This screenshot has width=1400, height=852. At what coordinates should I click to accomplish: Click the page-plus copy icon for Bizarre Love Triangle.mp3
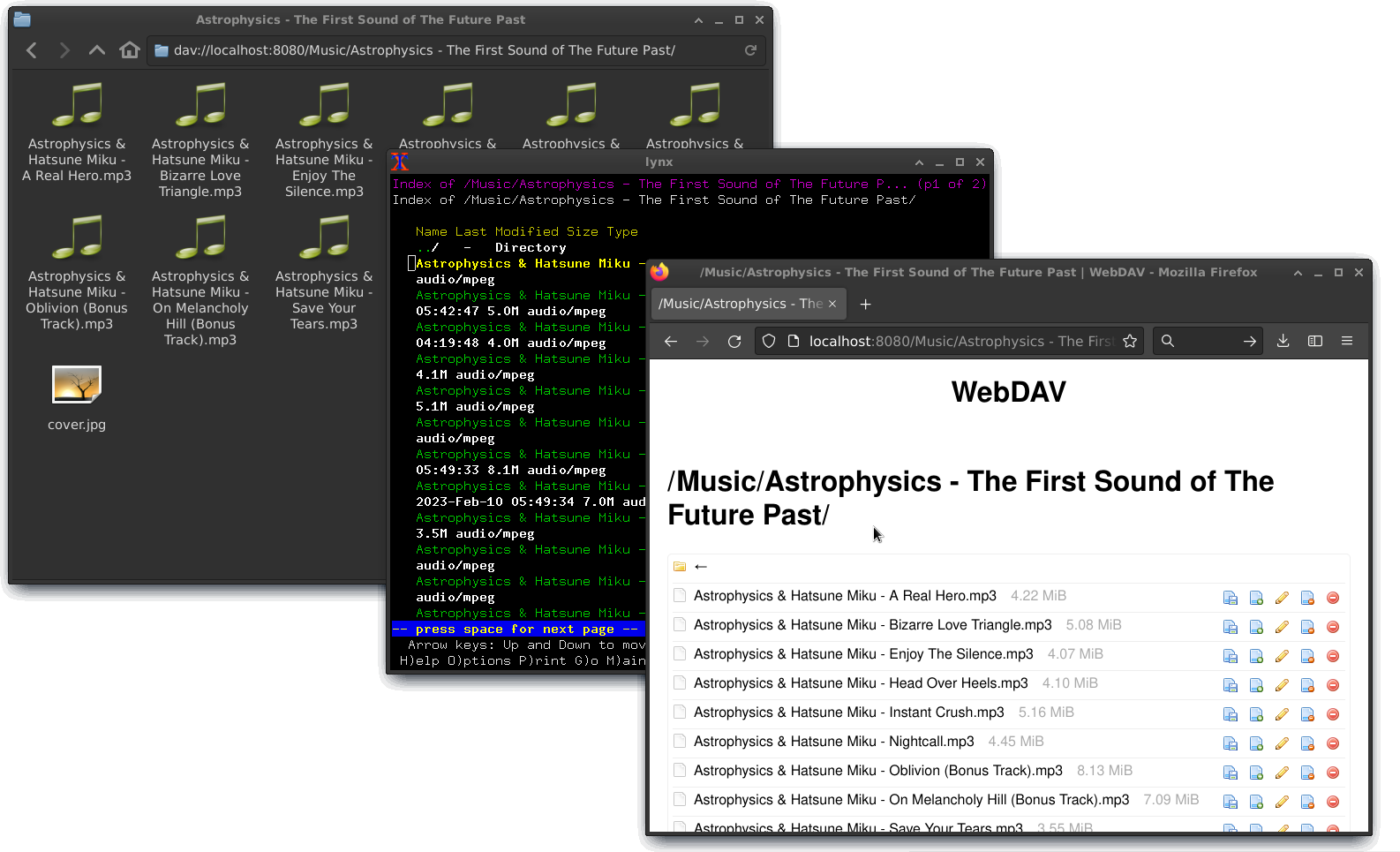[1256, 627]
